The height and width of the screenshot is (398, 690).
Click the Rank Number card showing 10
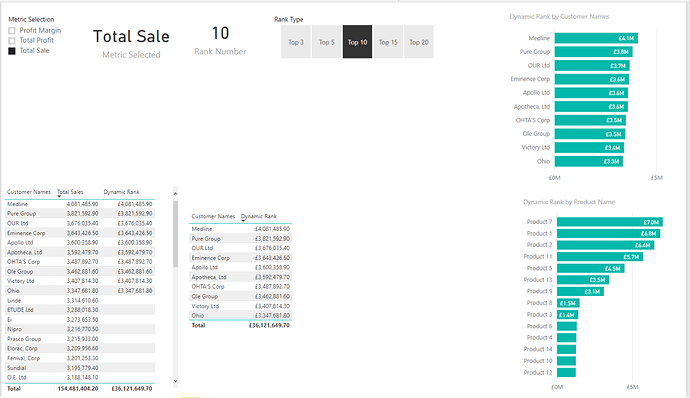(x=220, y=41)
